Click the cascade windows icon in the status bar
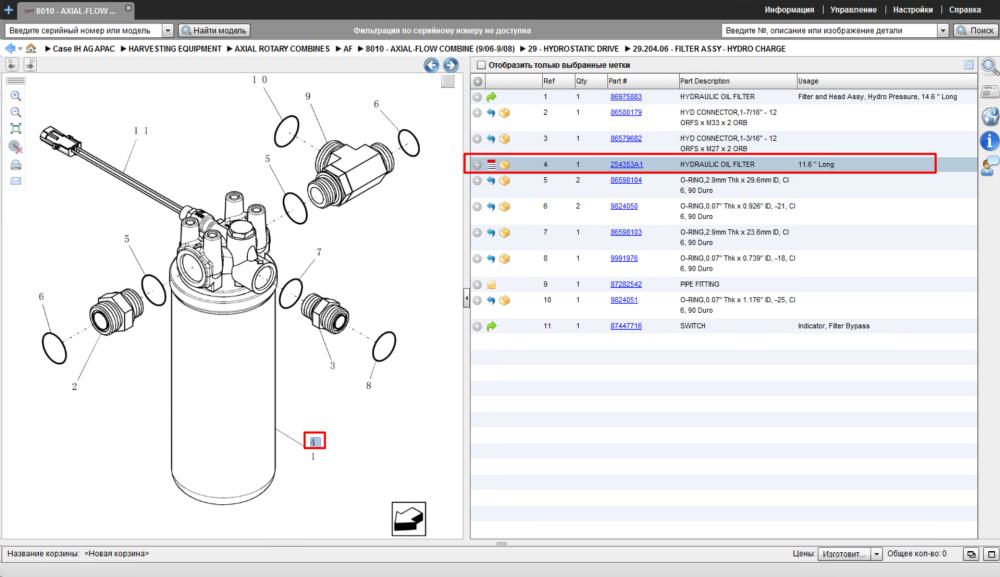The width and height of the screenshot is (1000, 577). tap(971, 554)
